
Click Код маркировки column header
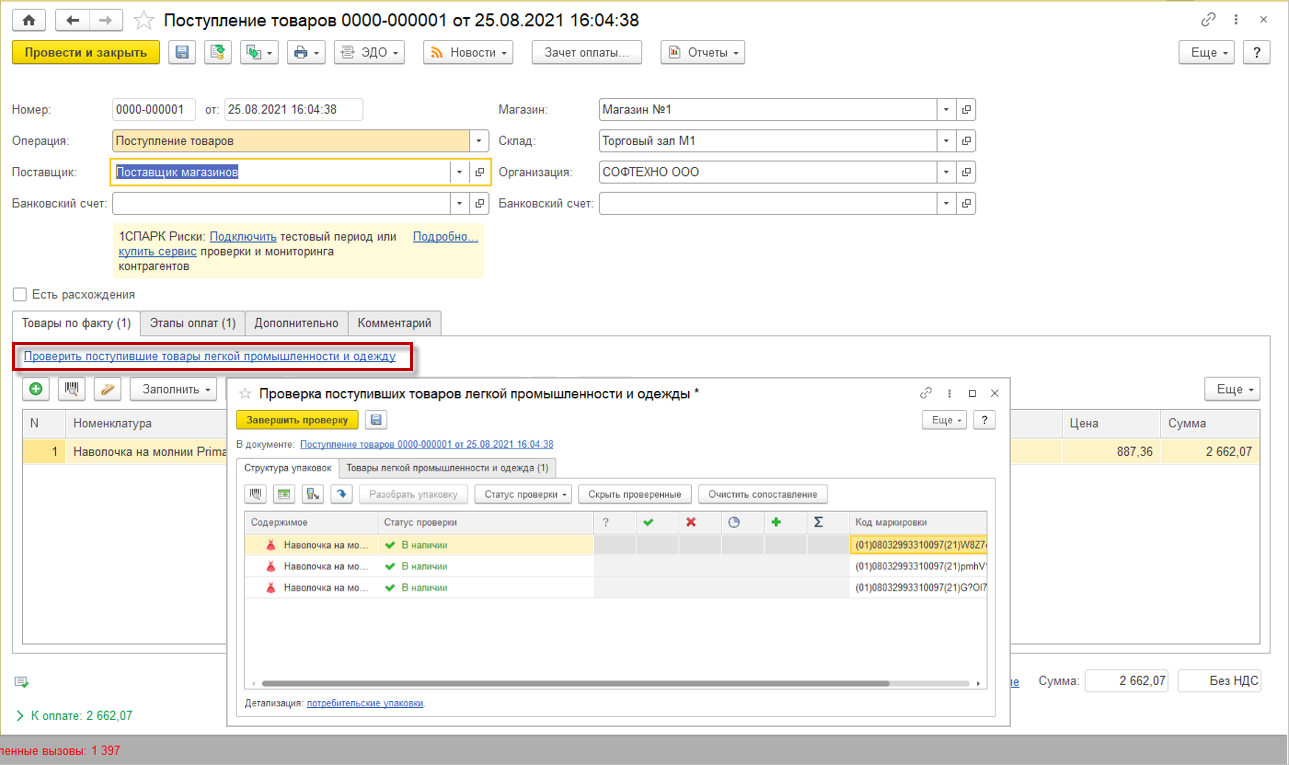coord(918,522)
